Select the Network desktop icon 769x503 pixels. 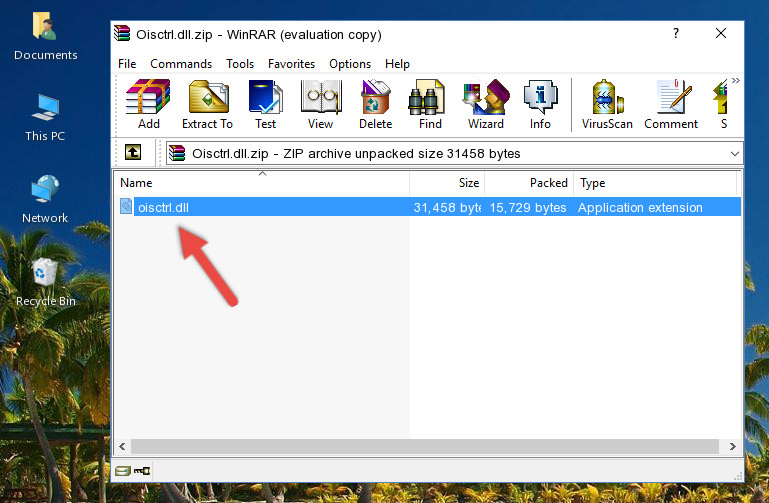pos(45,199)
